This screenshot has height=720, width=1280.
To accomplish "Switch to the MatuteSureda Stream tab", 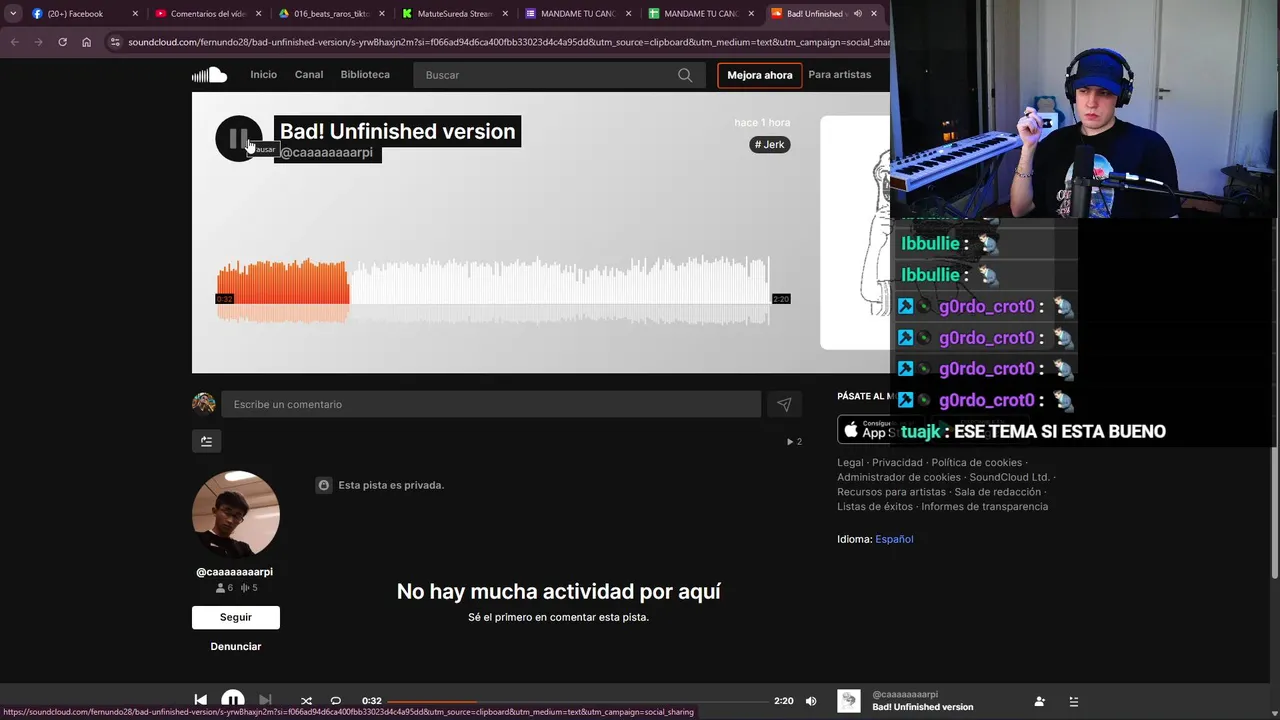I will (455, 14).
